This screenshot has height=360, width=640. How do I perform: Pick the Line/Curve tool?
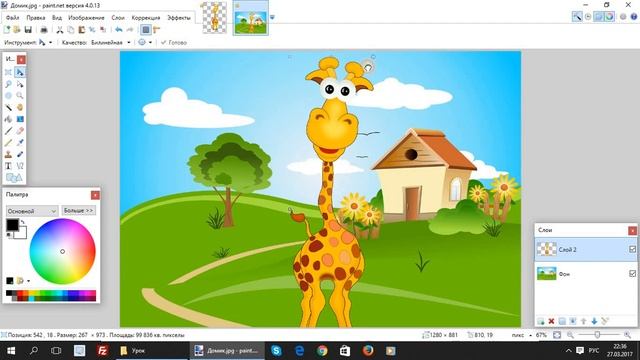pyautogui.click(x=20, y=166)
